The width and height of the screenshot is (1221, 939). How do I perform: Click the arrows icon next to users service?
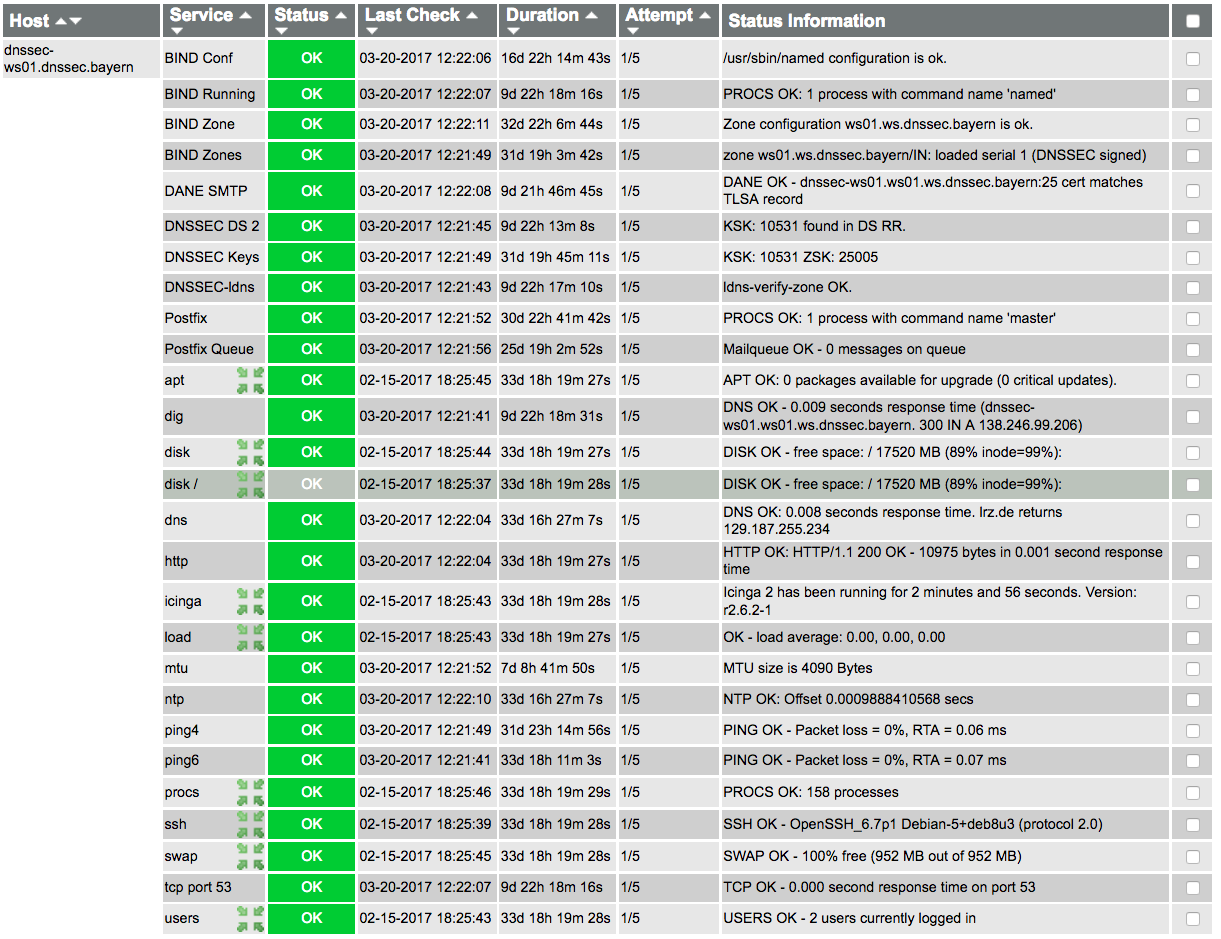point(250,918)
